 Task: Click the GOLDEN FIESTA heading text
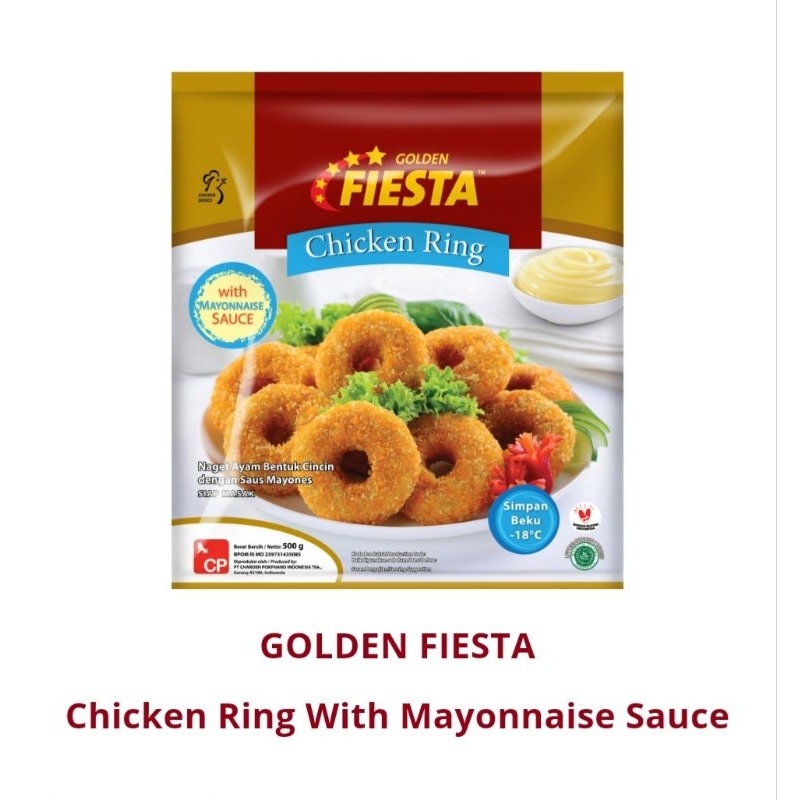click(398, 646)
